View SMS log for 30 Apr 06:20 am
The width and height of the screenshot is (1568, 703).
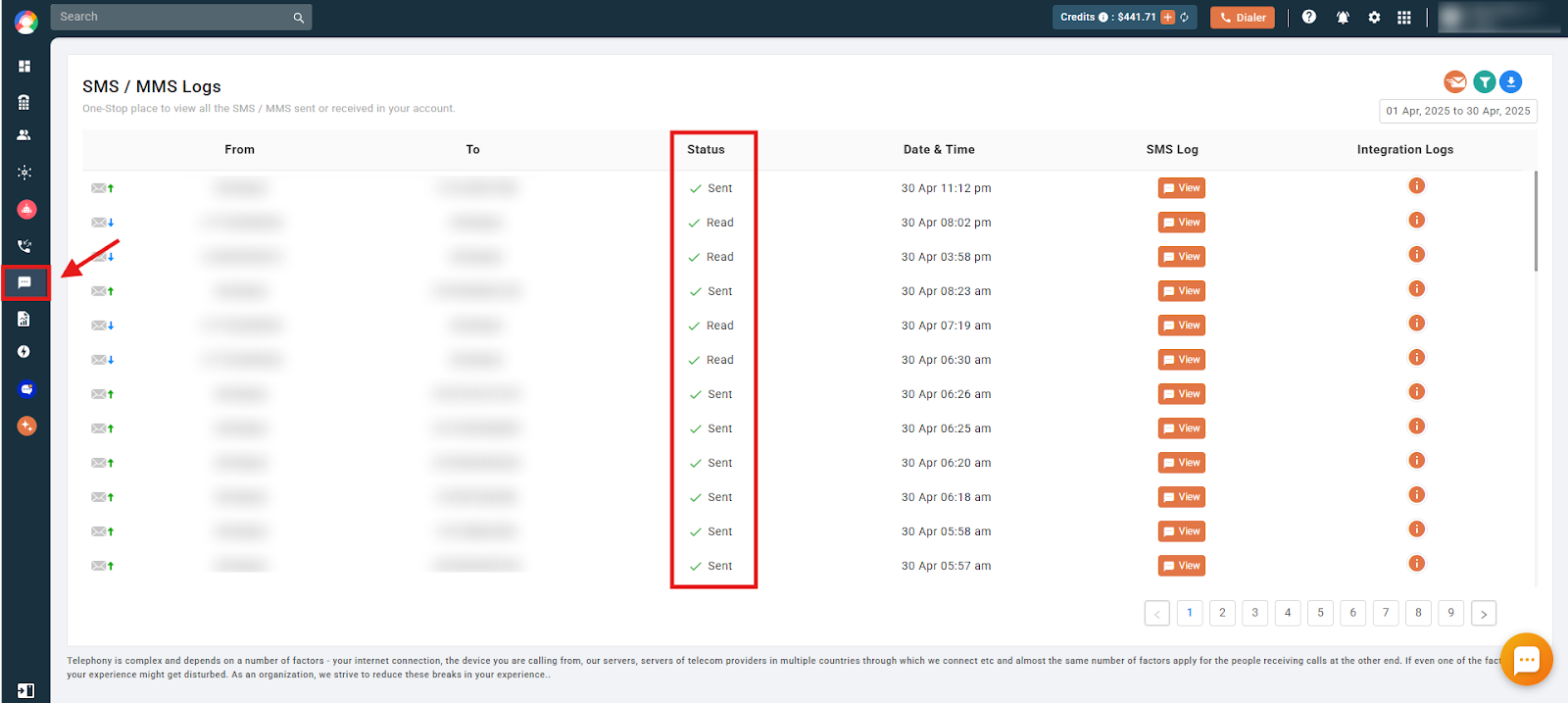[x=1182, y=463]
